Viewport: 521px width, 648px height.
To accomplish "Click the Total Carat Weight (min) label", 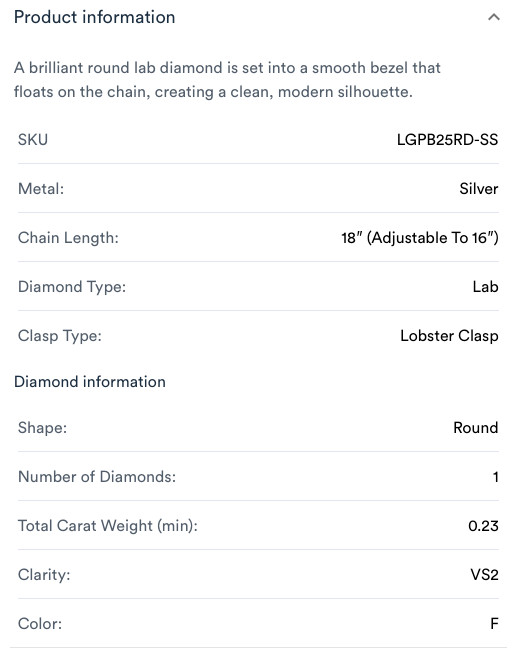I will [108, 526].
